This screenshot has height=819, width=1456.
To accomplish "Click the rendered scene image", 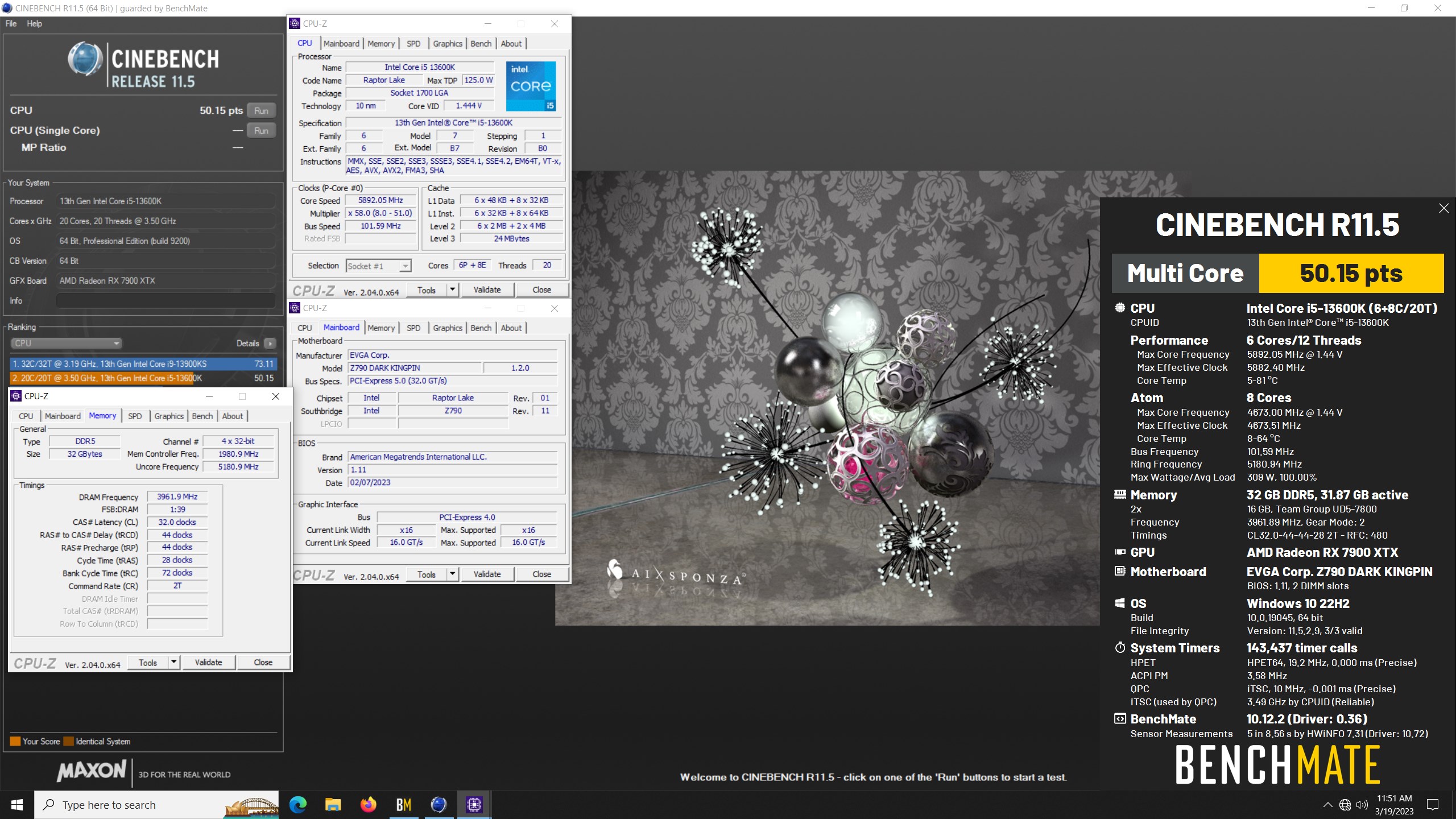I will point(827,398).
